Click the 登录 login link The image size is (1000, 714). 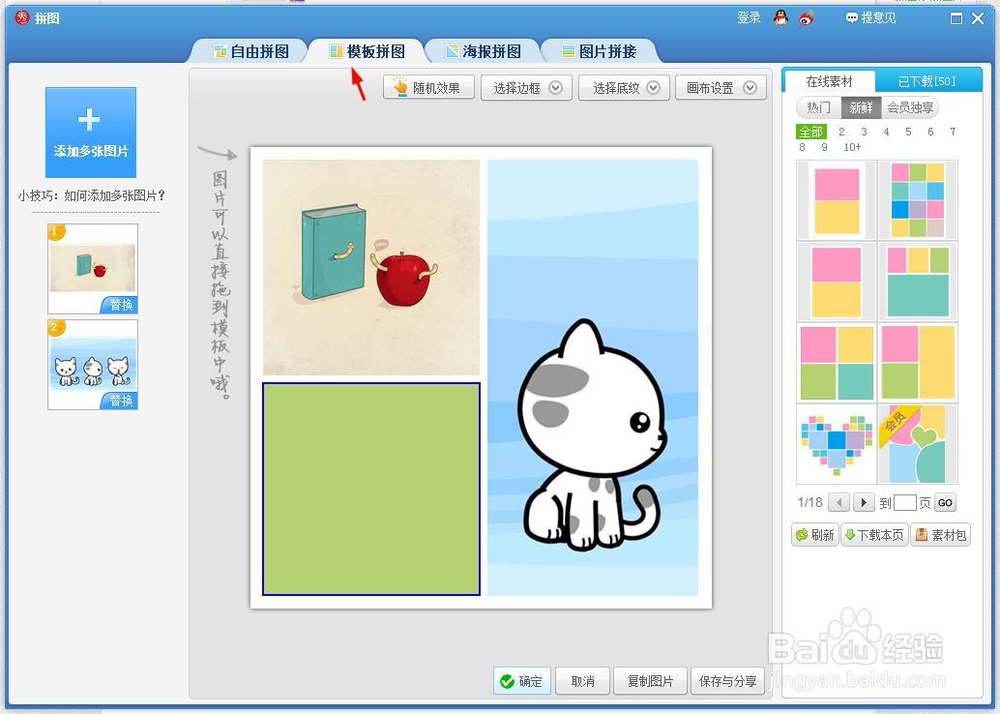pos(749,18)
